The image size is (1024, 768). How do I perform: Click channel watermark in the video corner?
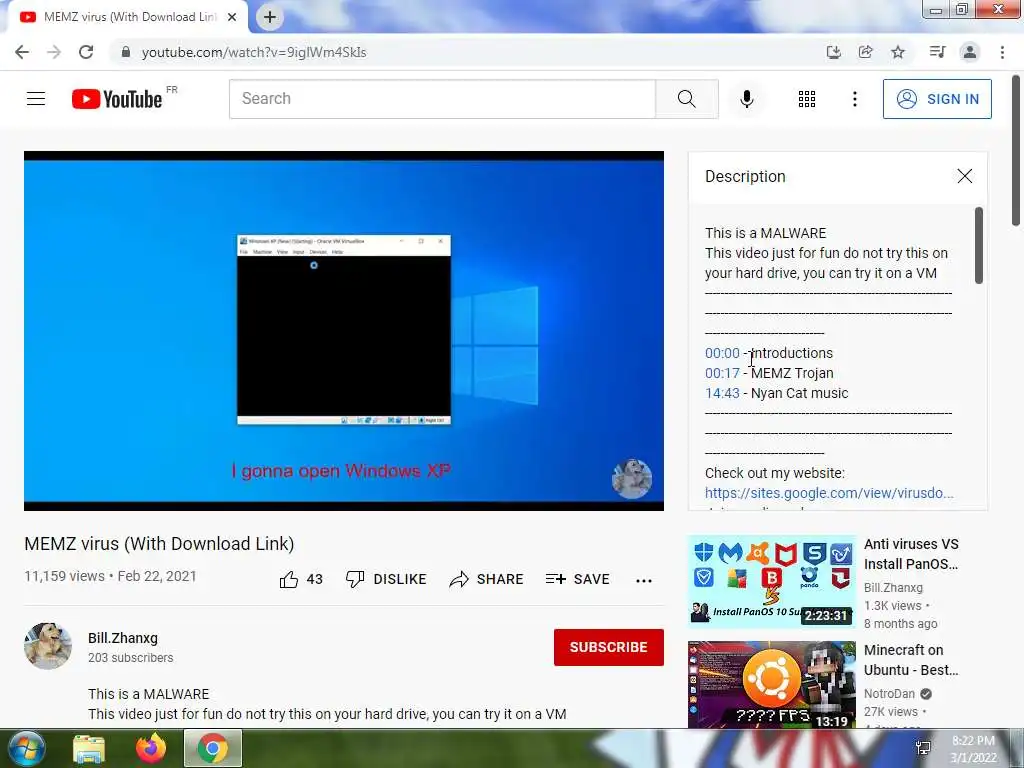tap(632, 479)
